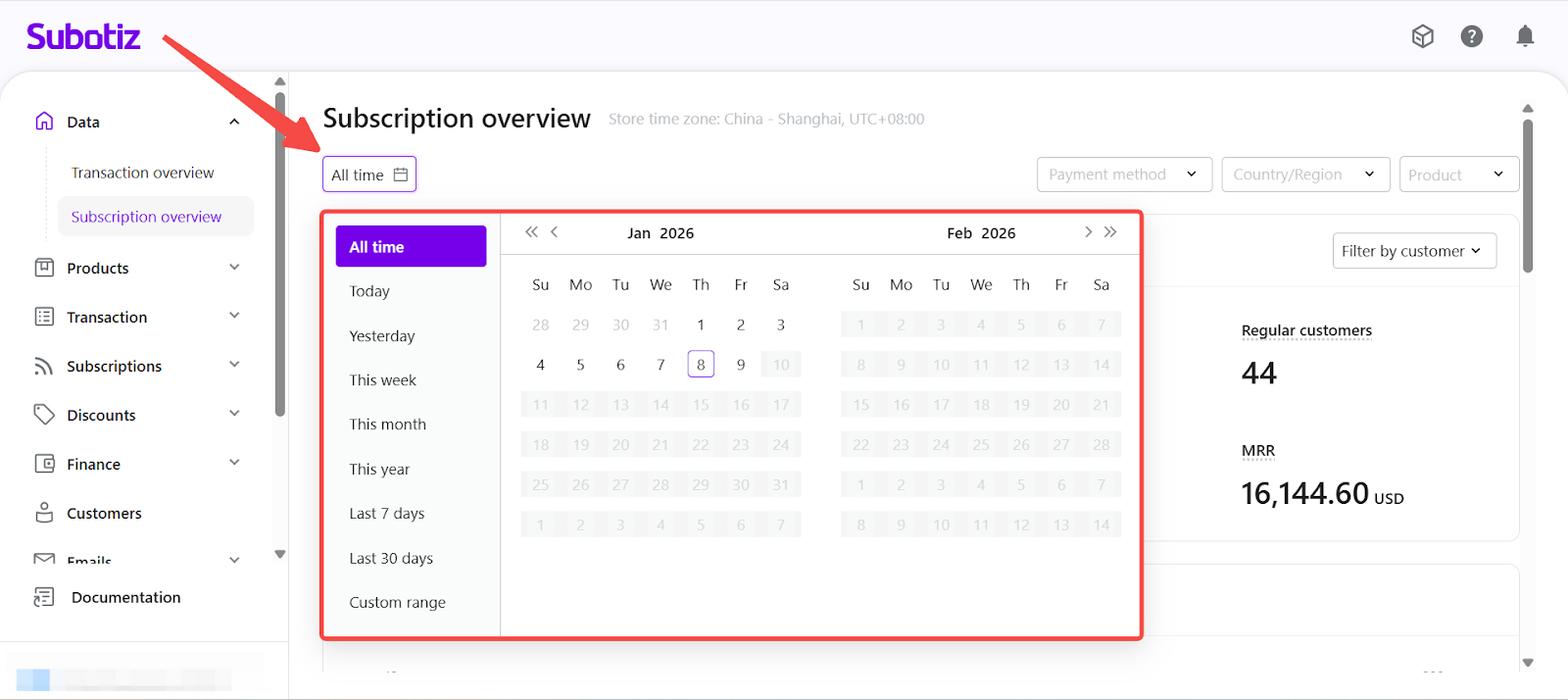The image size is (1568, 700).
Task: Open the Payment method dropdown
Action: coord(1124,175)
